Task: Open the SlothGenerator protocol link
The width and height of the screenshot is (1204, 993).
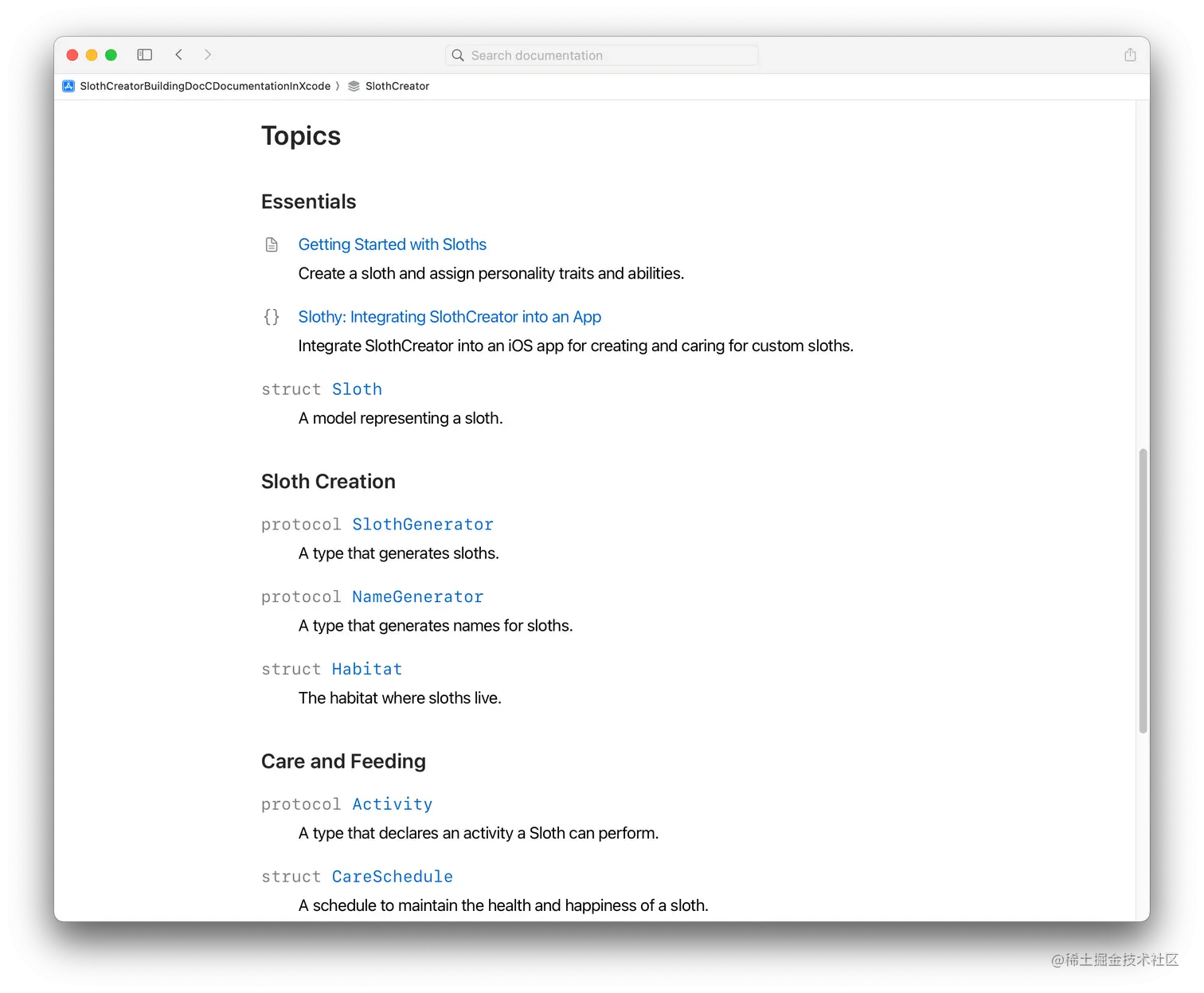Action: pos(423,525)
